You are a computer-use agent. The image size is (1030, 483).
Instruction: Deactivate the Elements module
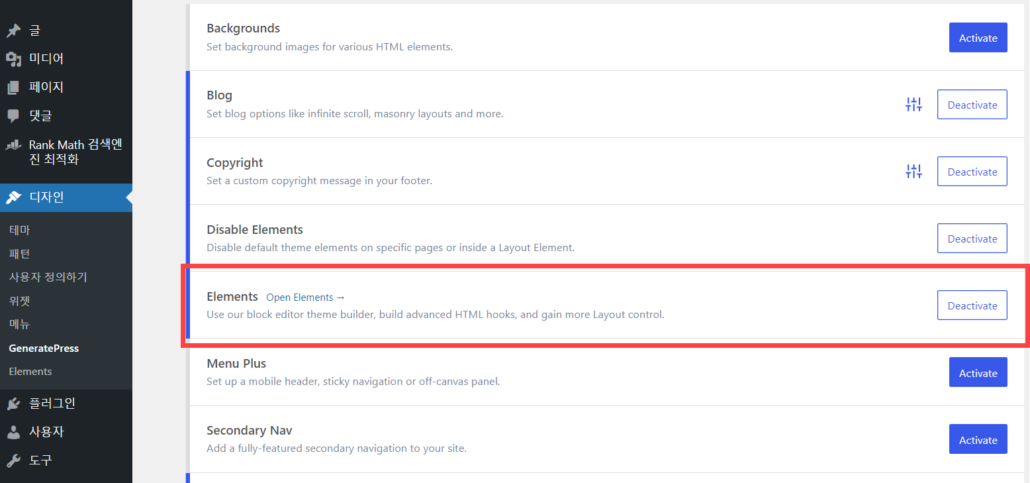(972, 306)
